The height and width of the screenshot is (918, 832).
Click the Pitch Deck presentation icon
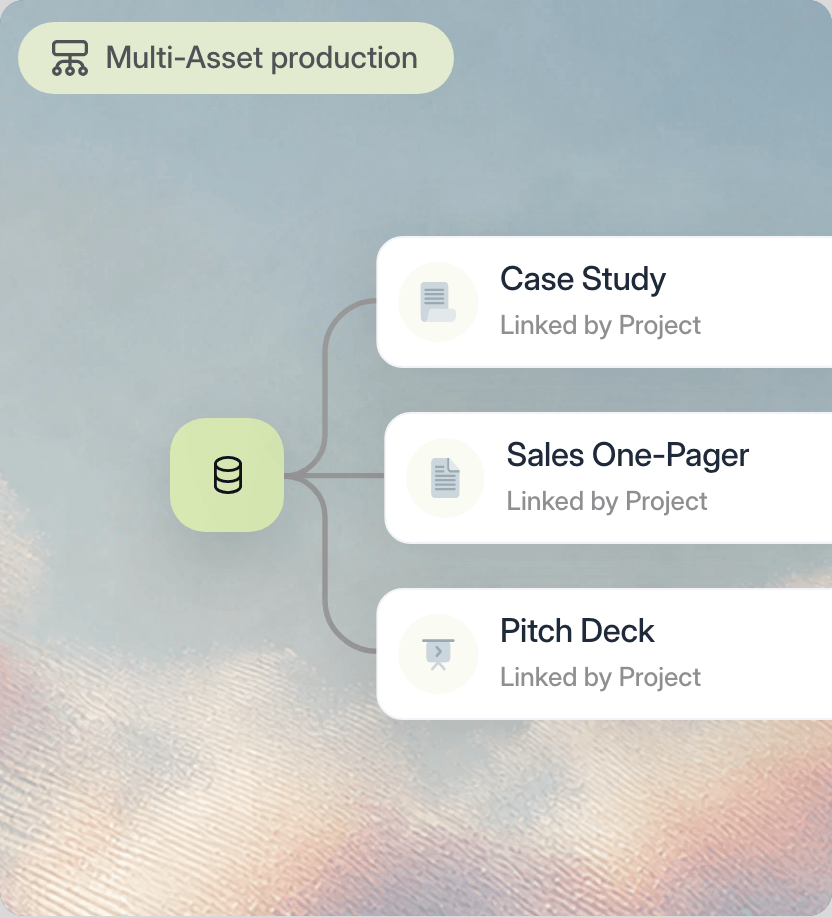point(438,655)
